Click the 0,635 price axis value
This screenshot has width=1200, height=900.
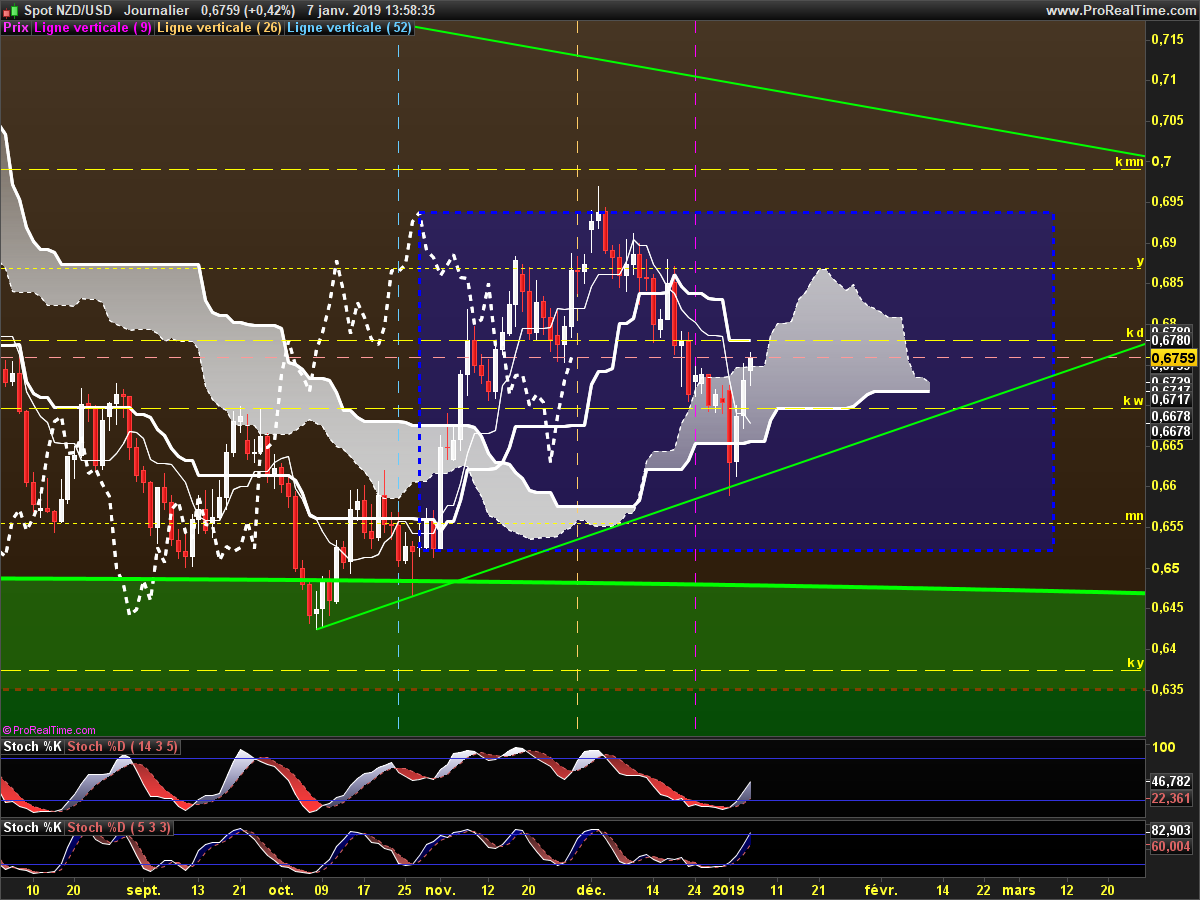(1166, 690)
